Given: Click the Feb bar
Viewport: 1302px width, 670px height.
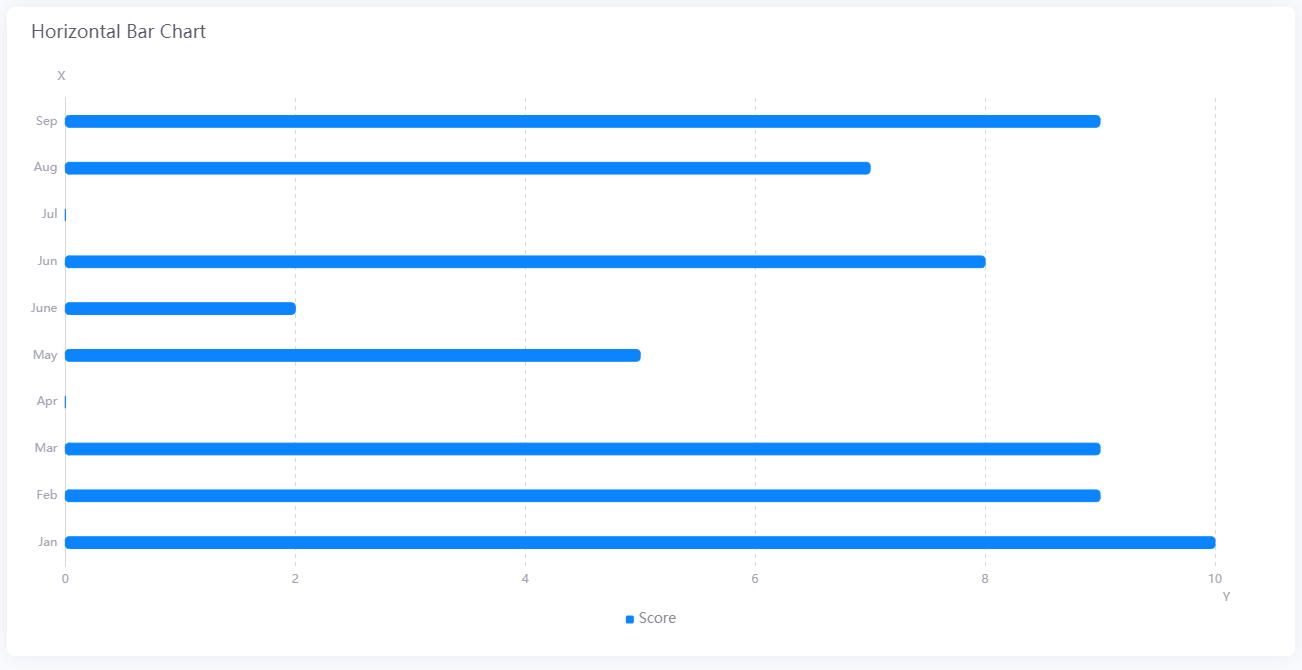Looking at the screenshot, I should (x=582, y=496).
